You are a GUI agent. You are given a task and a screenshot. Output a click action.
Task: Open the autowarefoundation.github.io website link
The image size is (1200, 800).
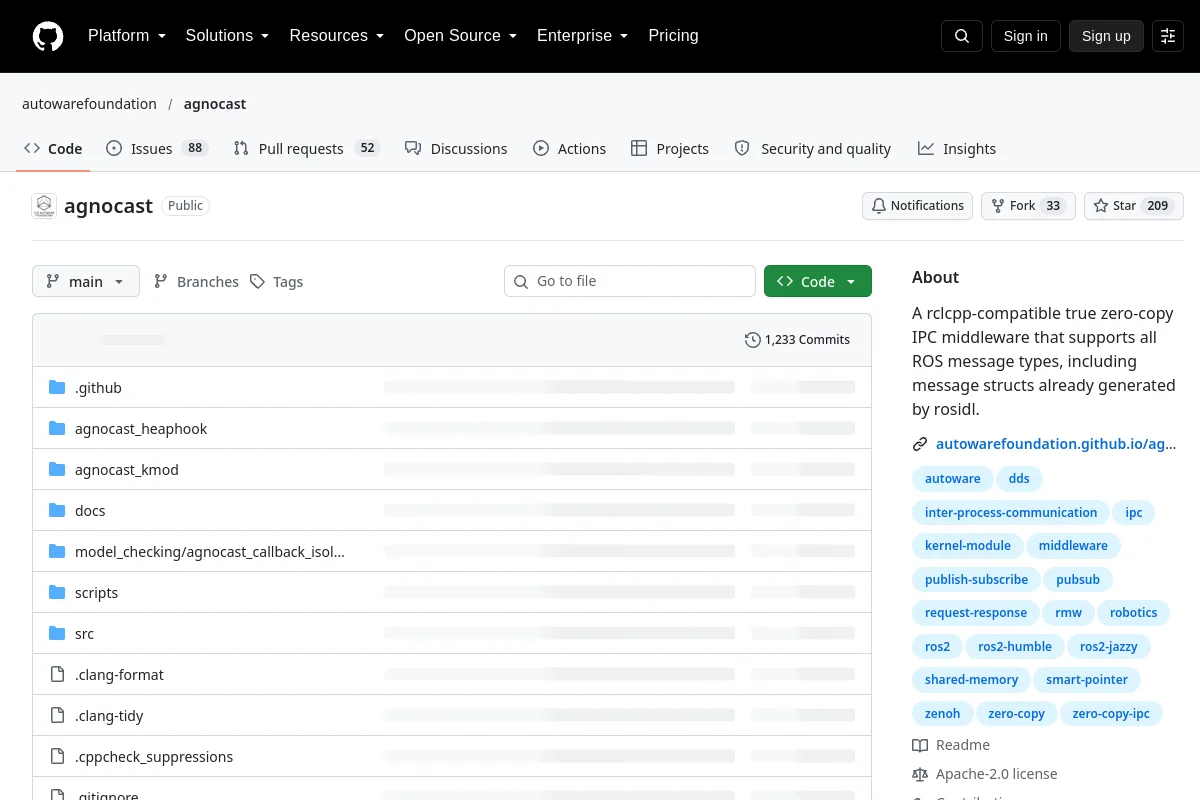coord(1055,444)
